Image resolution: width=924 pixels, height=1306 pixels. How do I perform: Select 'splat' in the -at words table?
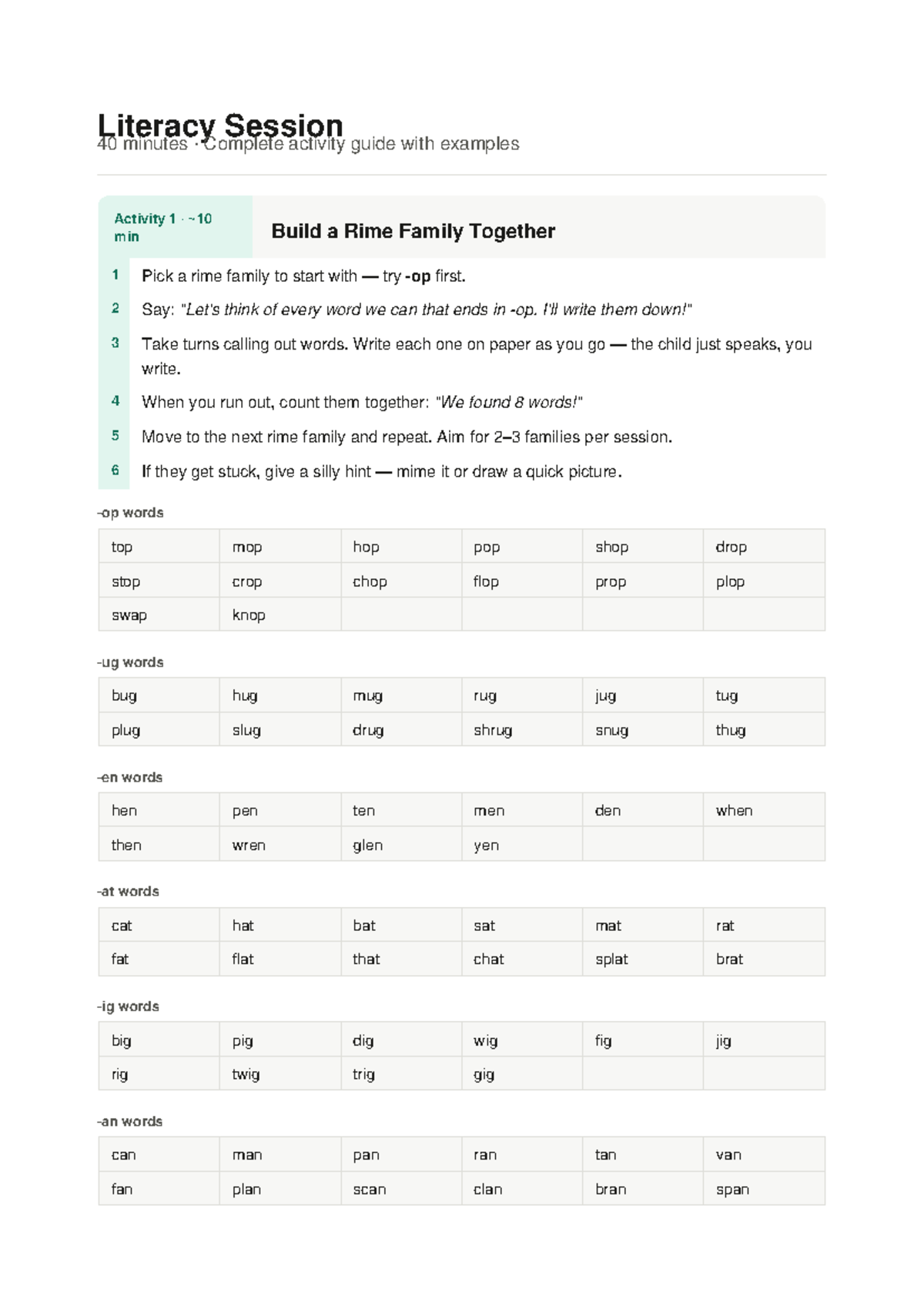[x=611, y=959]
